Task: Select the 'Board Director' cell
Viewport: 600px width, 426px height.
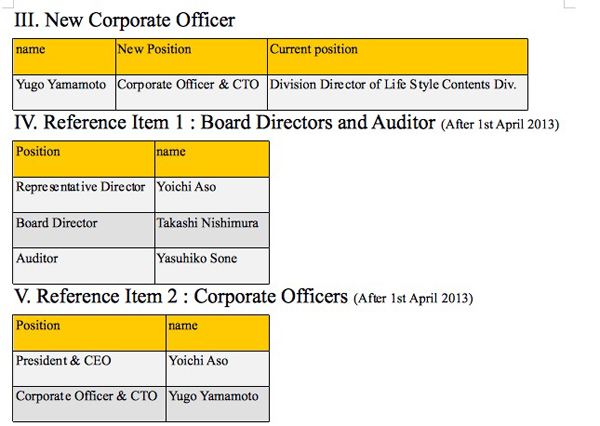Action: (84, 230)
